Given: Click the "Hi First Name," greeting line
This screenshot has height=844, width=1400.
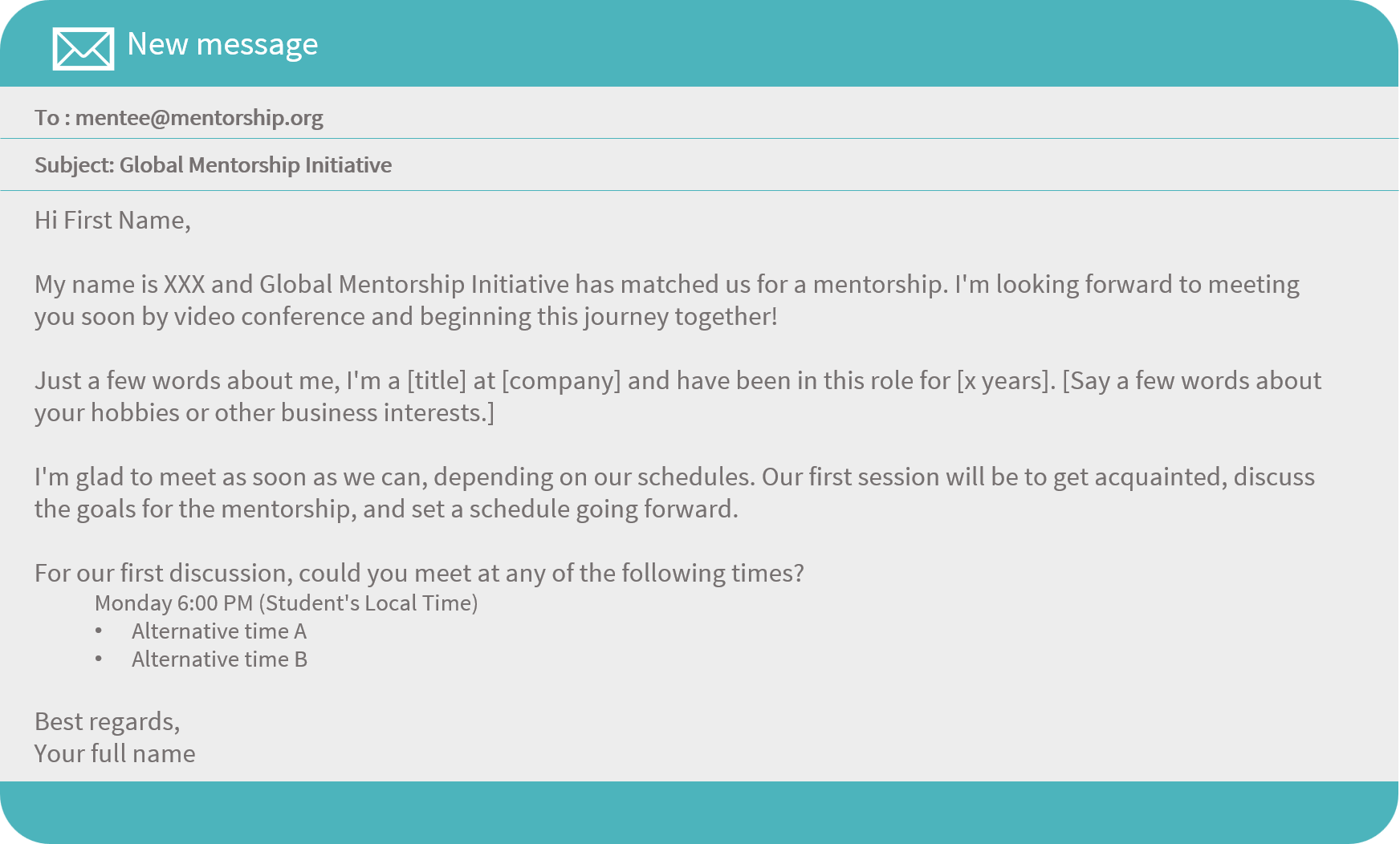Looking at the screenshot, I should point(112,221).
